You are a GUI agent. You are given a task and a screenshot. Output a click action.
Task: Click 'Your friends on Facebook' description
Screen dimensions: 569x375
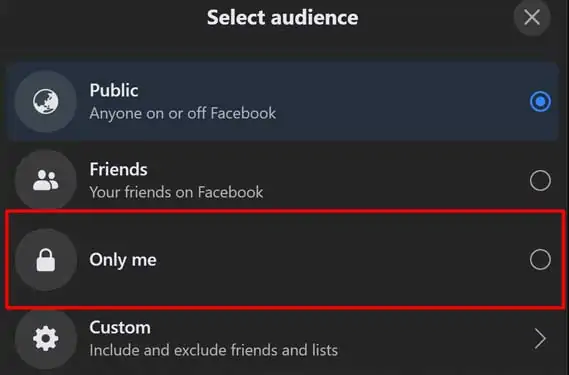[x=176, y=192]
